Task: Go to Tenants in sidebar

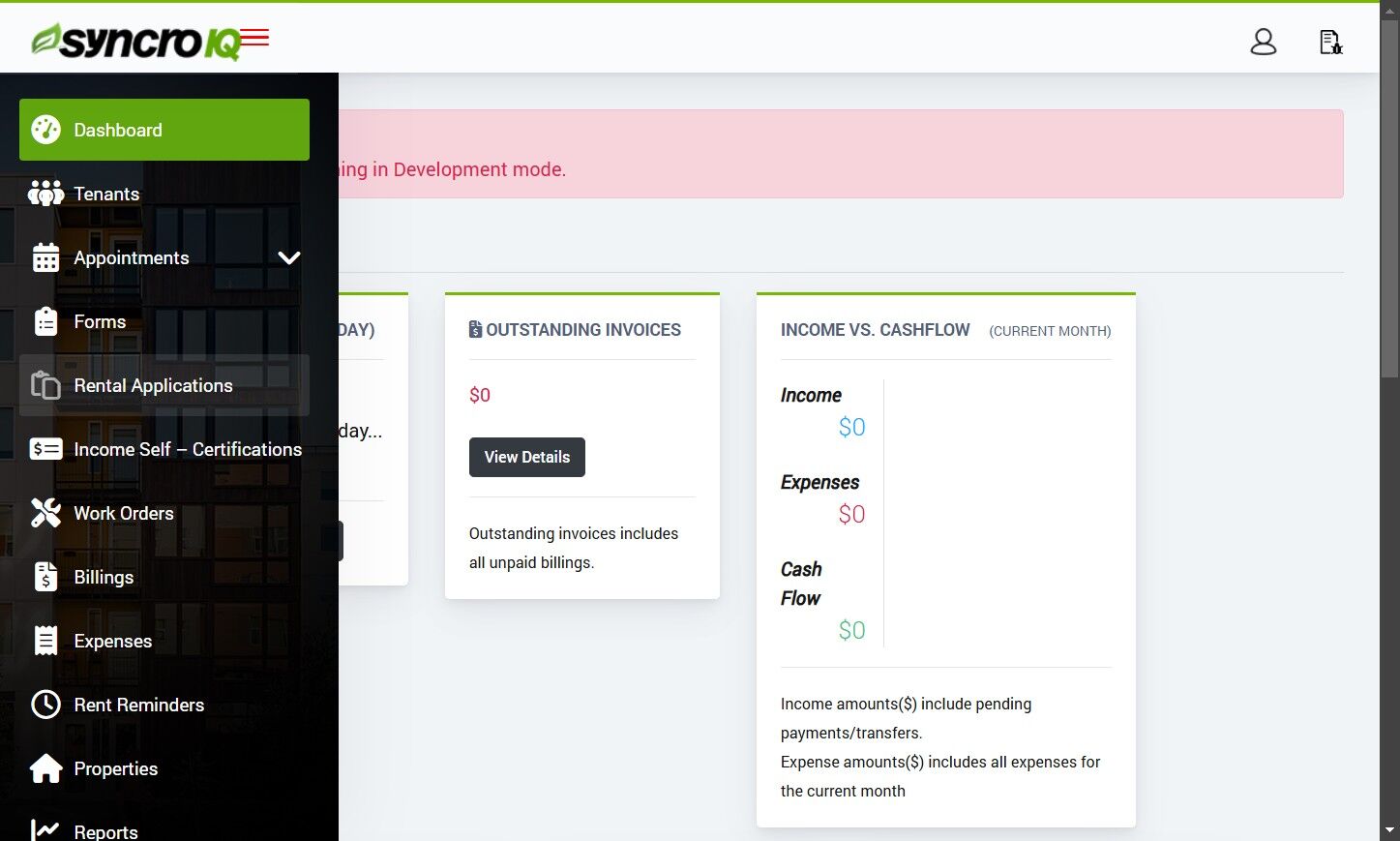Action: click(x=164, y=194)
